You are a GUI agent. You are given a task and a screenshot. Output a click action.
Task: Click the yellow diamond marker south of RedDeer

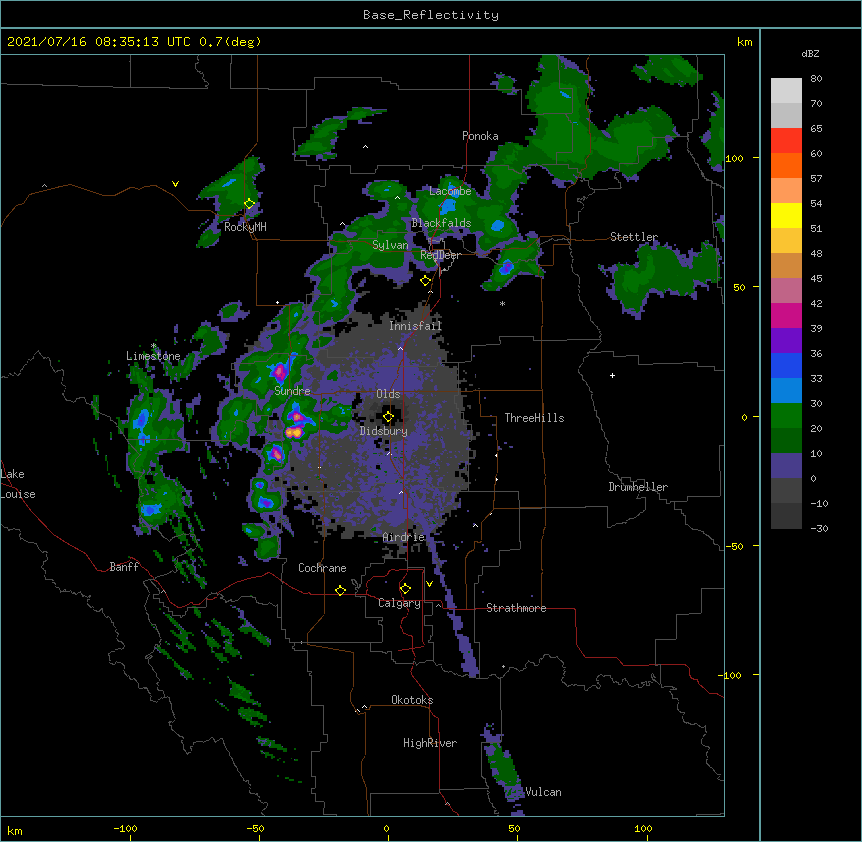pyautogui.click(x=425, y=281)
